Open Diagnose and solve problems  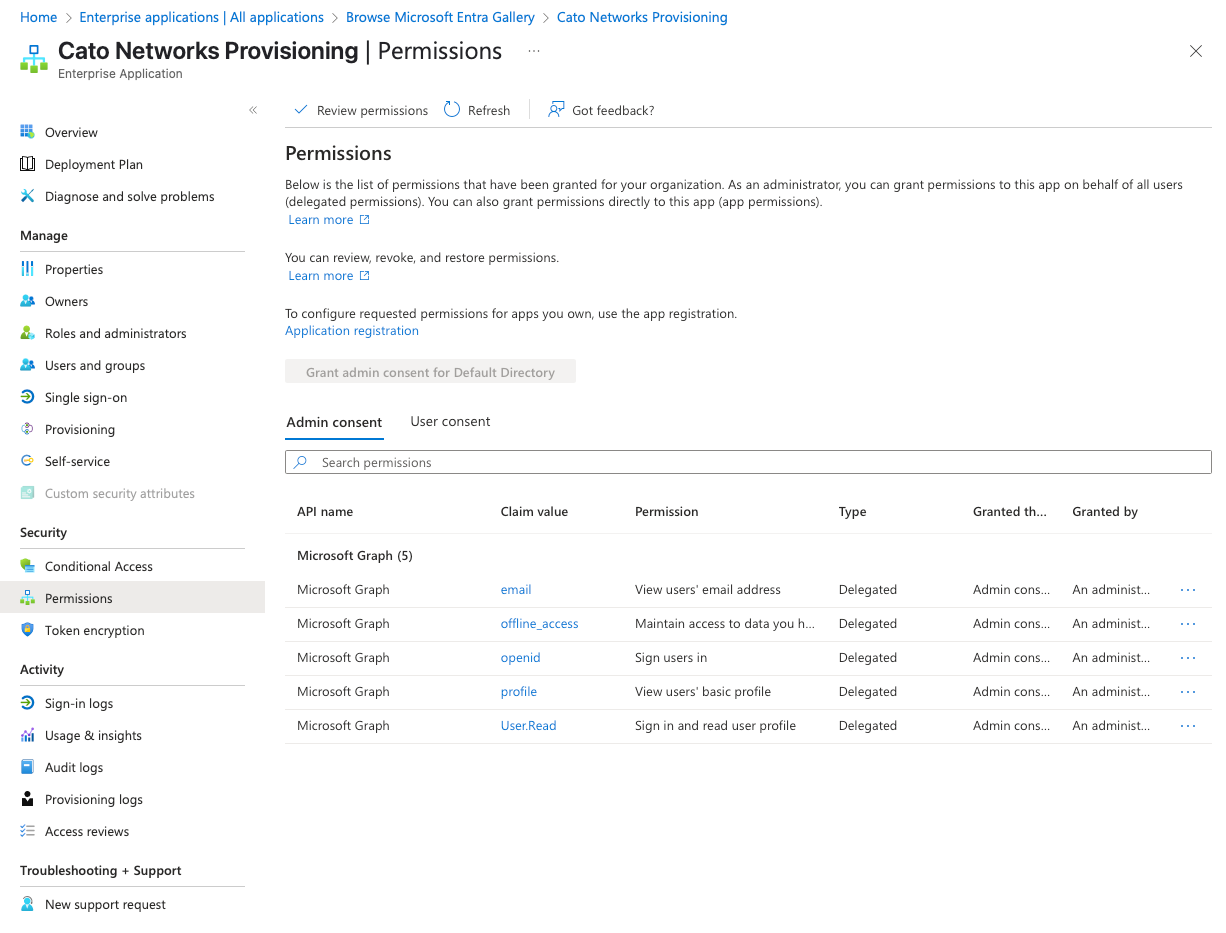point(129,196)
